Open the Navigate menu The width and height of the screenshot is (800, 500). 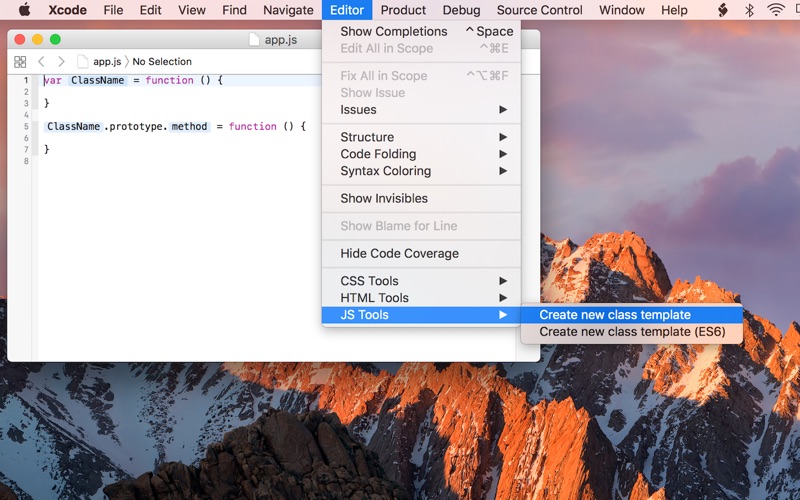[288, 10]
